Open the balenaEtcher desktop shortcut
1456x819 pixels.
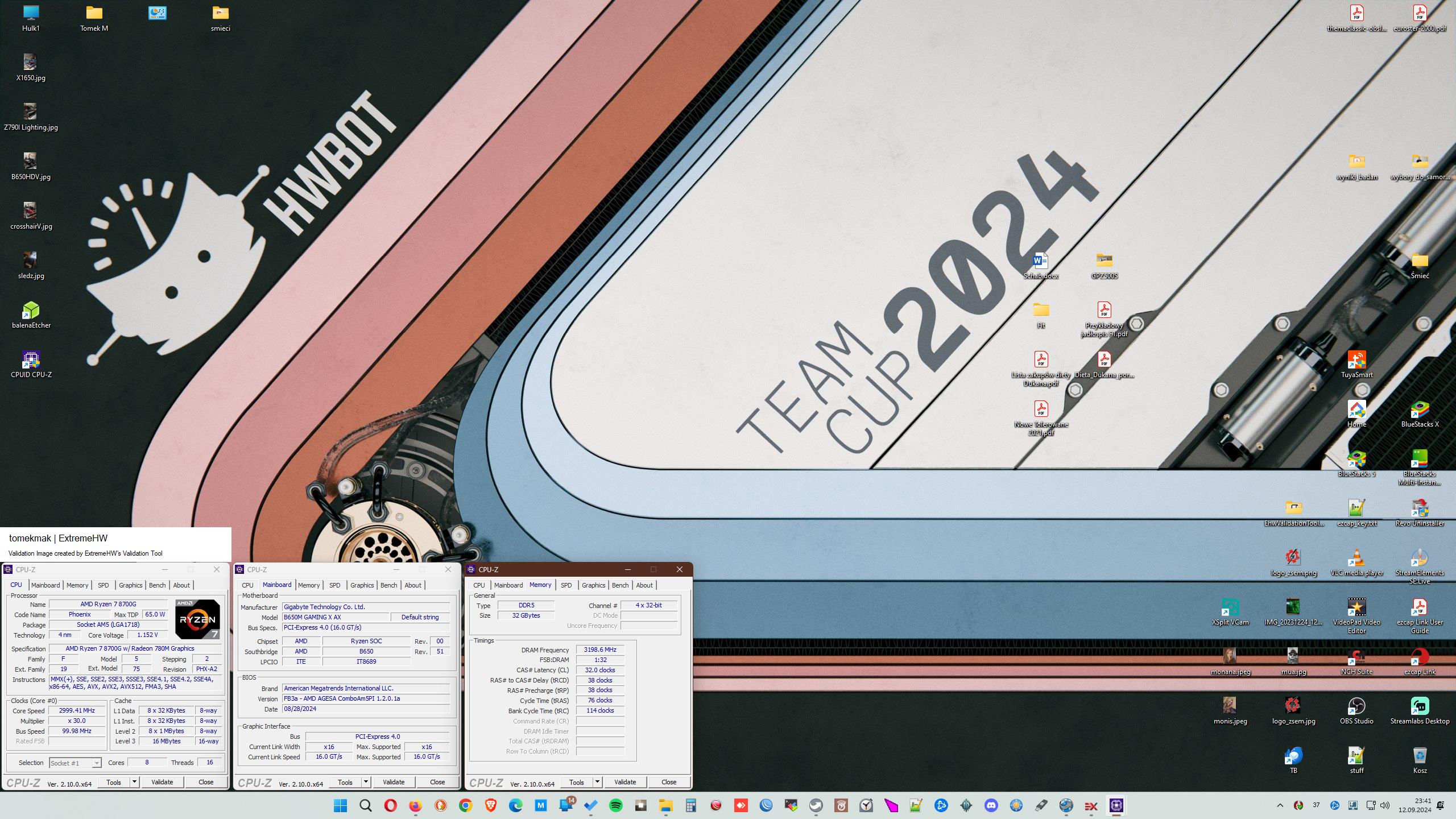coord(31,315)
